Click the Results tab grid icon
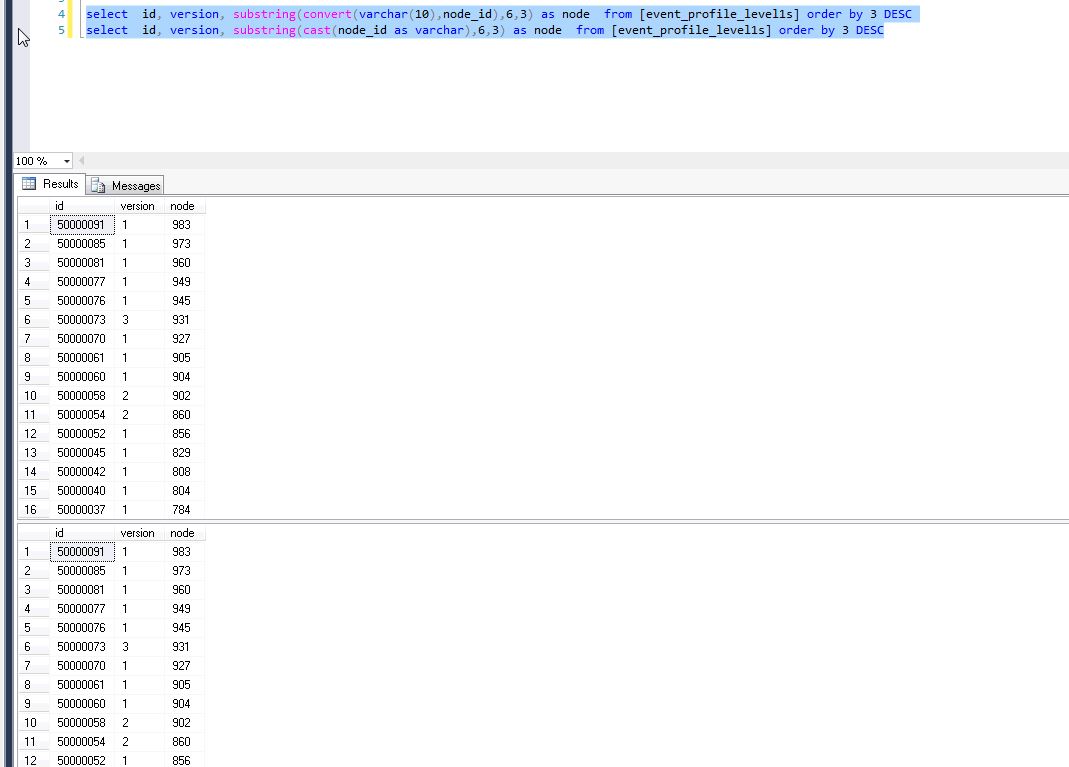This screenshot has width=1069, height=767. (29, 184)
